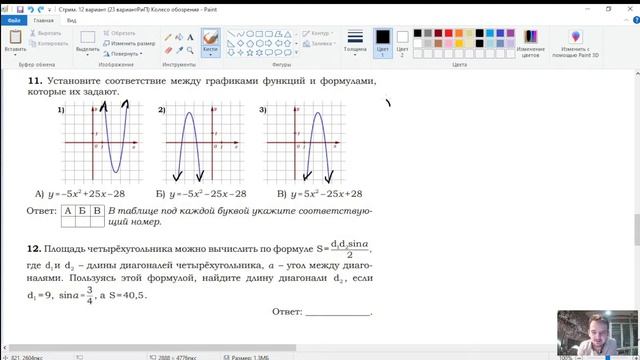Viewport: 640px width, 360px height.
Task: Switch to the Вид ribbon tab
Action: tap(71, 20)
